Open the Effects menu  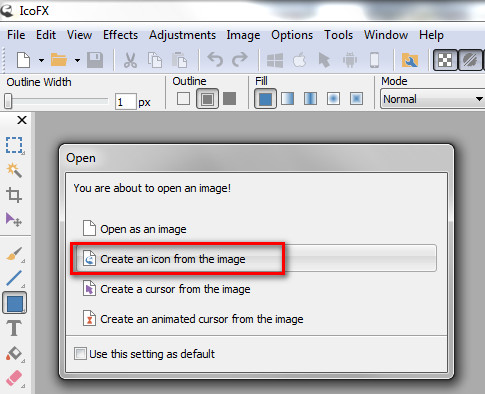coord(120,35)
